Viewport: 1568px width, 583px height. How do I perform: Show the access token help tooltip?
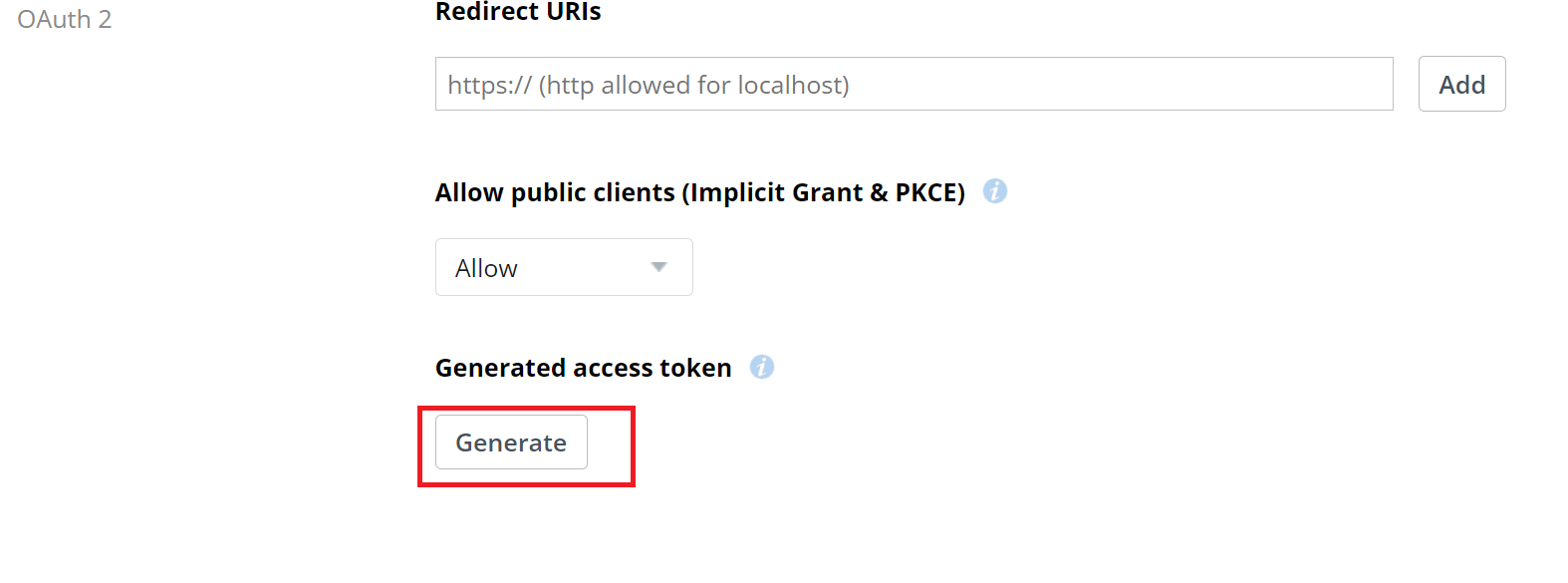[x=762, y=367]
